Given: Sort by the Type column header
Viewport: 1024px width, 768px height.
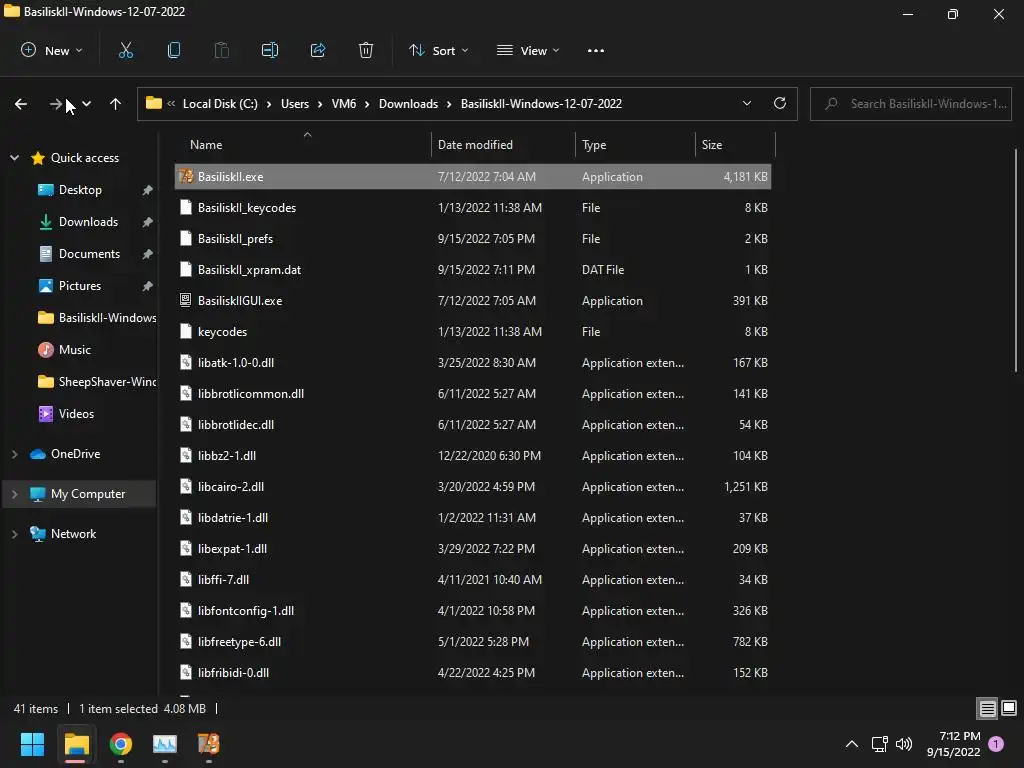Looking at the screenshot, I should (635, 144).
